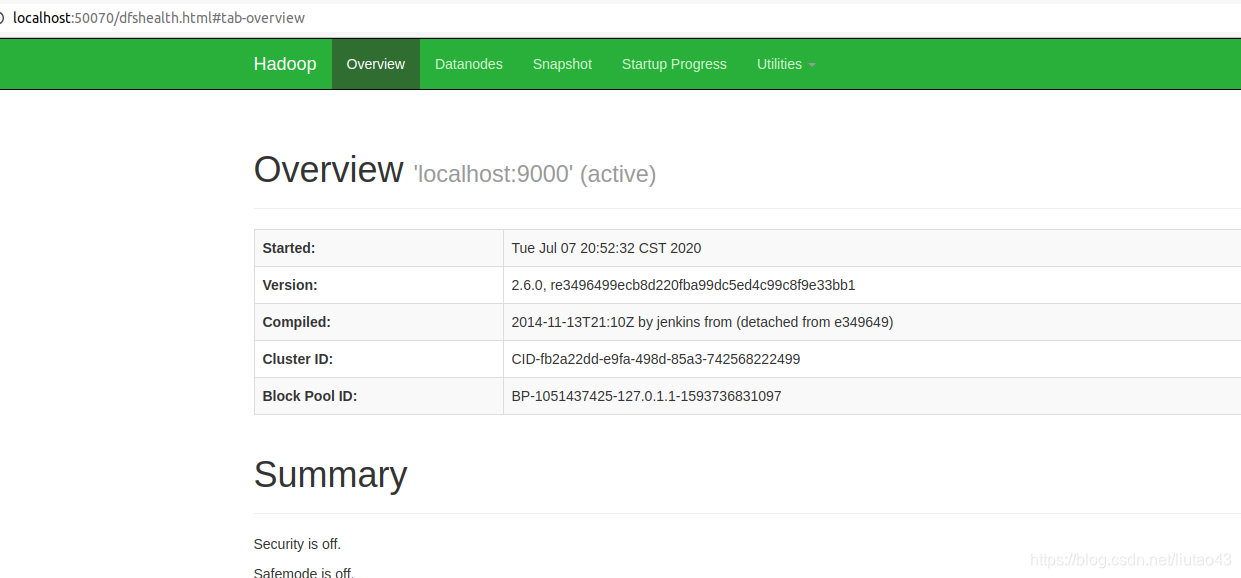This screenshot has height=578, width=1241.
Task: Click the Started: row label
Action: point(289,248)
